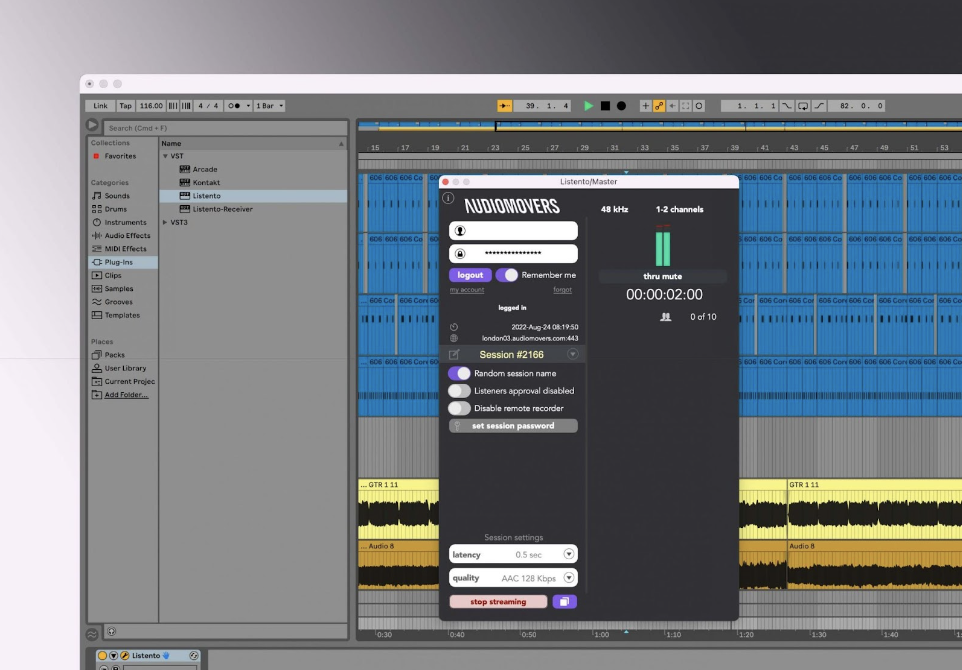Open the session name dropdown arrow

tap(572, 354)
